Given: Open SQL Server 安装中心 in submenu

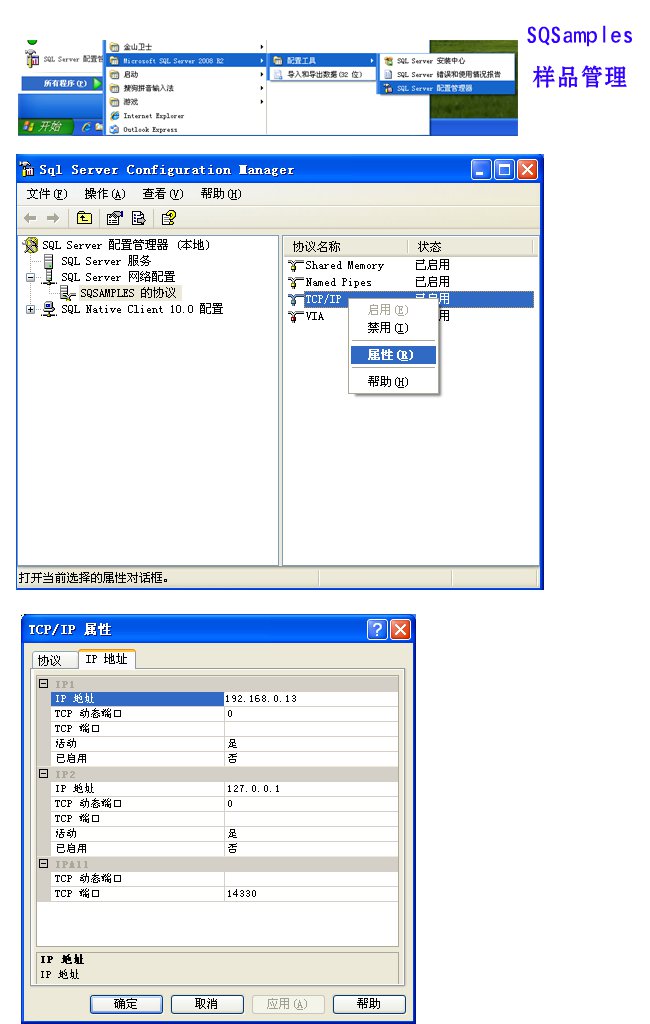Looking at the screenshot, I should coord(447,61).
